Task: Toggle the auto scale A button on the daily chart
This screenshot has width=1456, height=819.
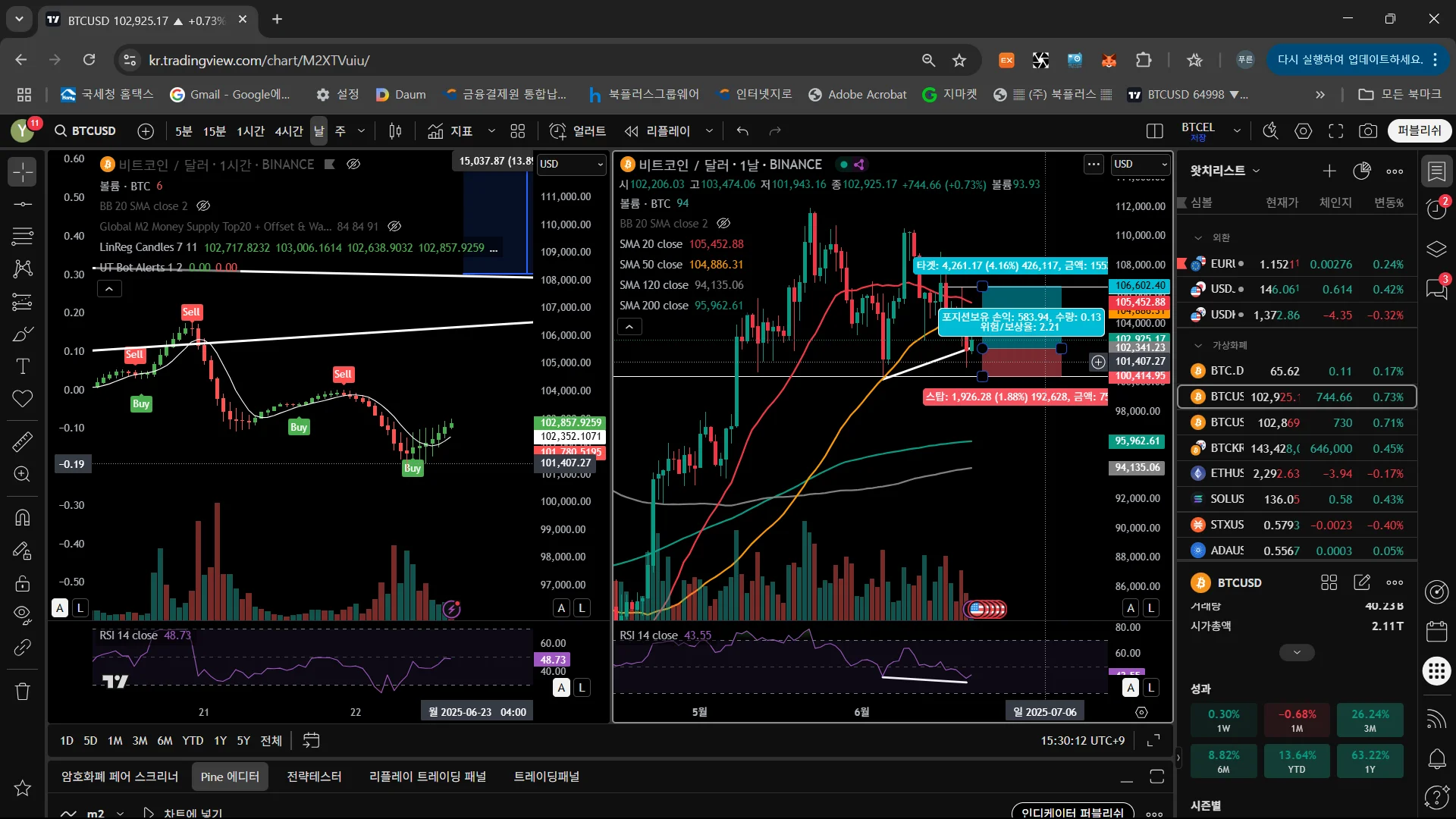Action: point(1131,607)
